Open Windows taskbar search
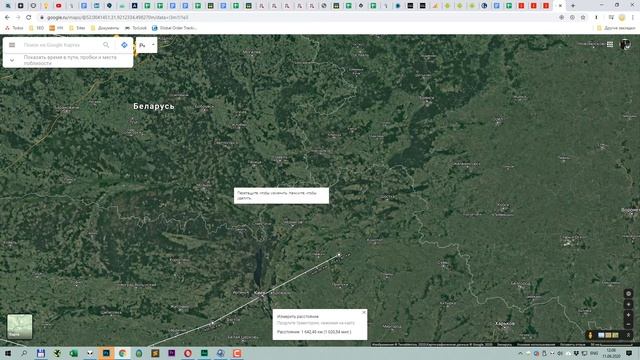 24,353
